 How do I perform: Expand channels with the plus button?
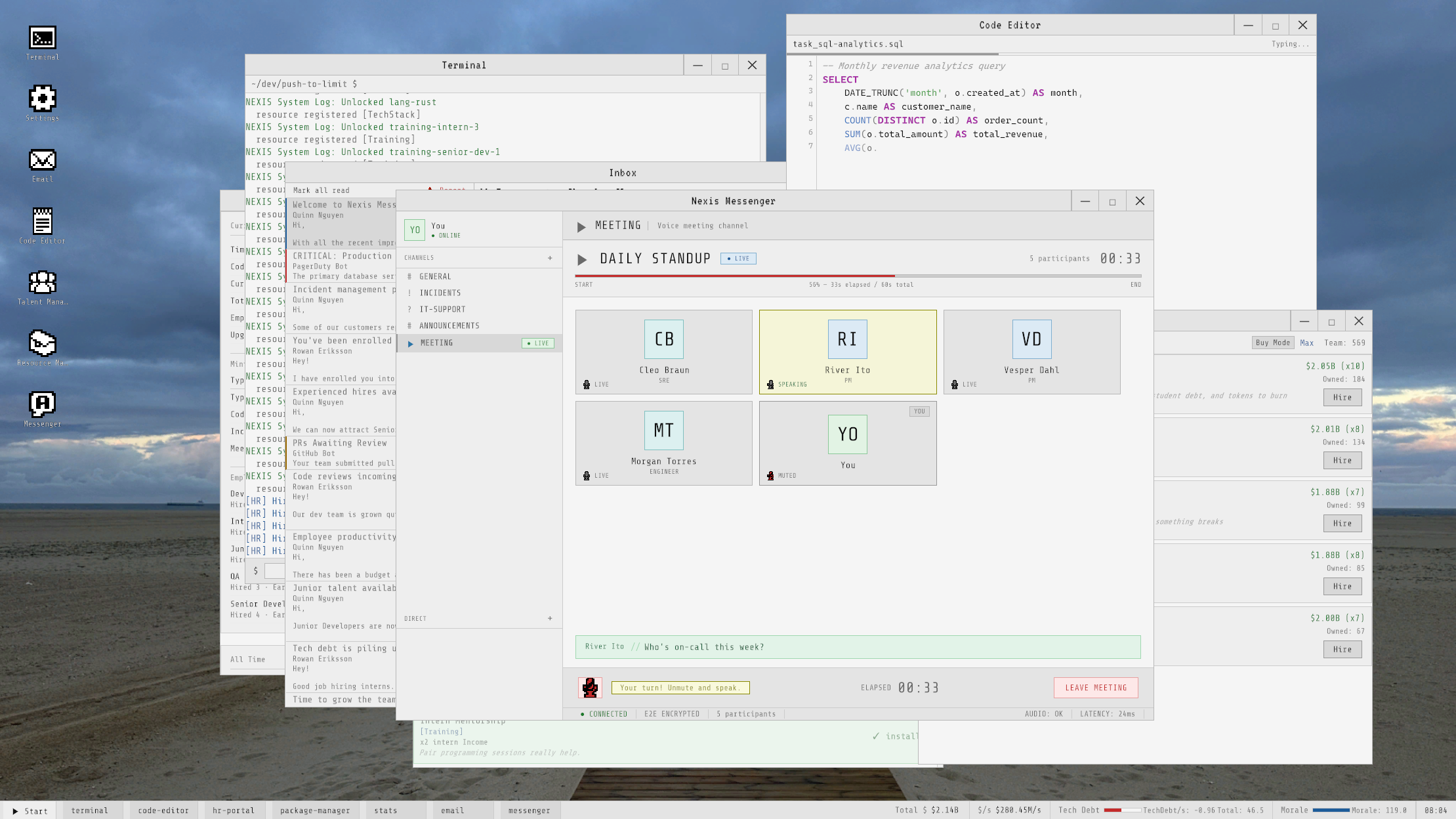tap(550, 258)
